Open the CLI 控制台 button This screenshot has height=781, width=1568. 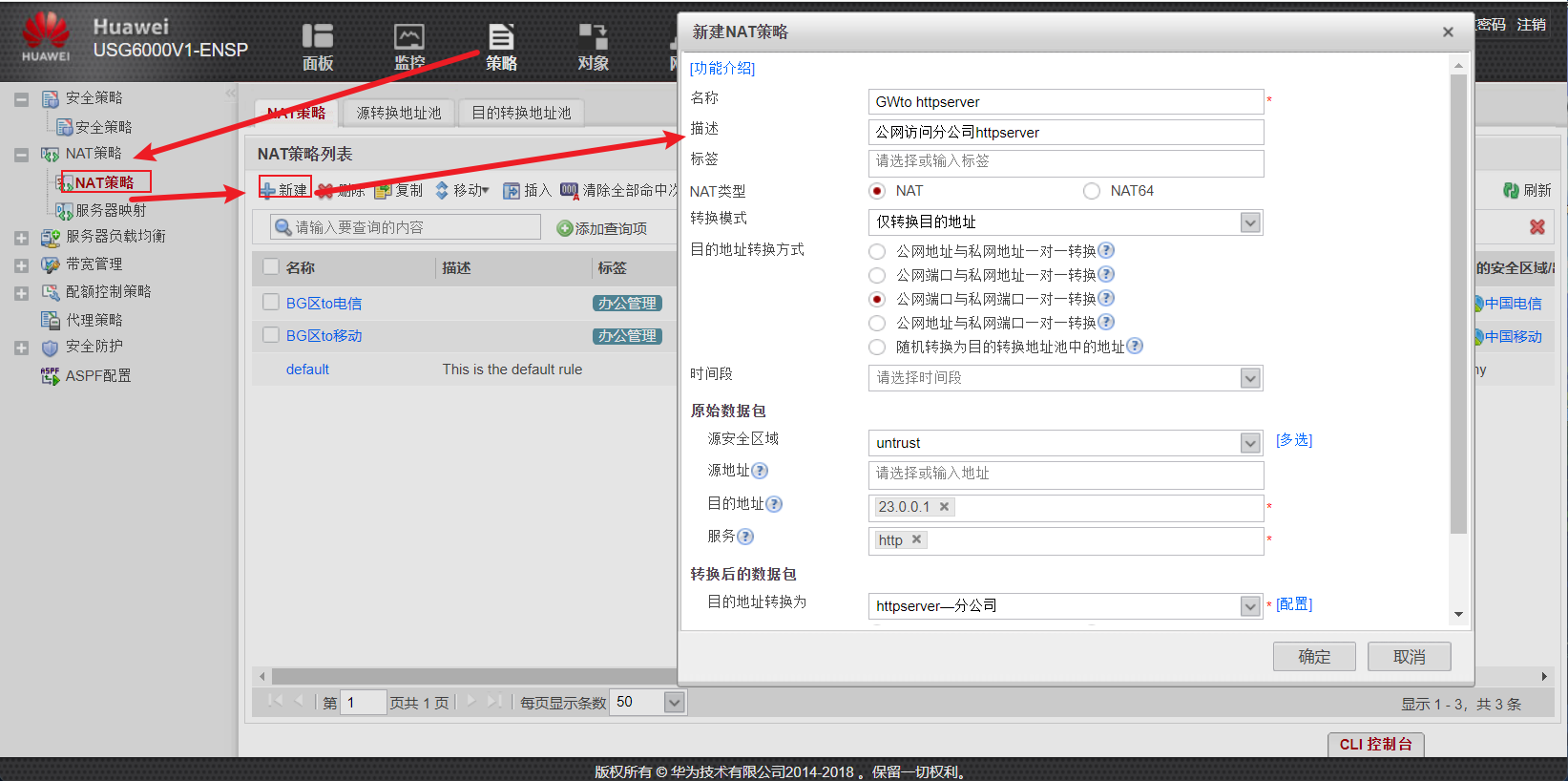coord(1375,745)
